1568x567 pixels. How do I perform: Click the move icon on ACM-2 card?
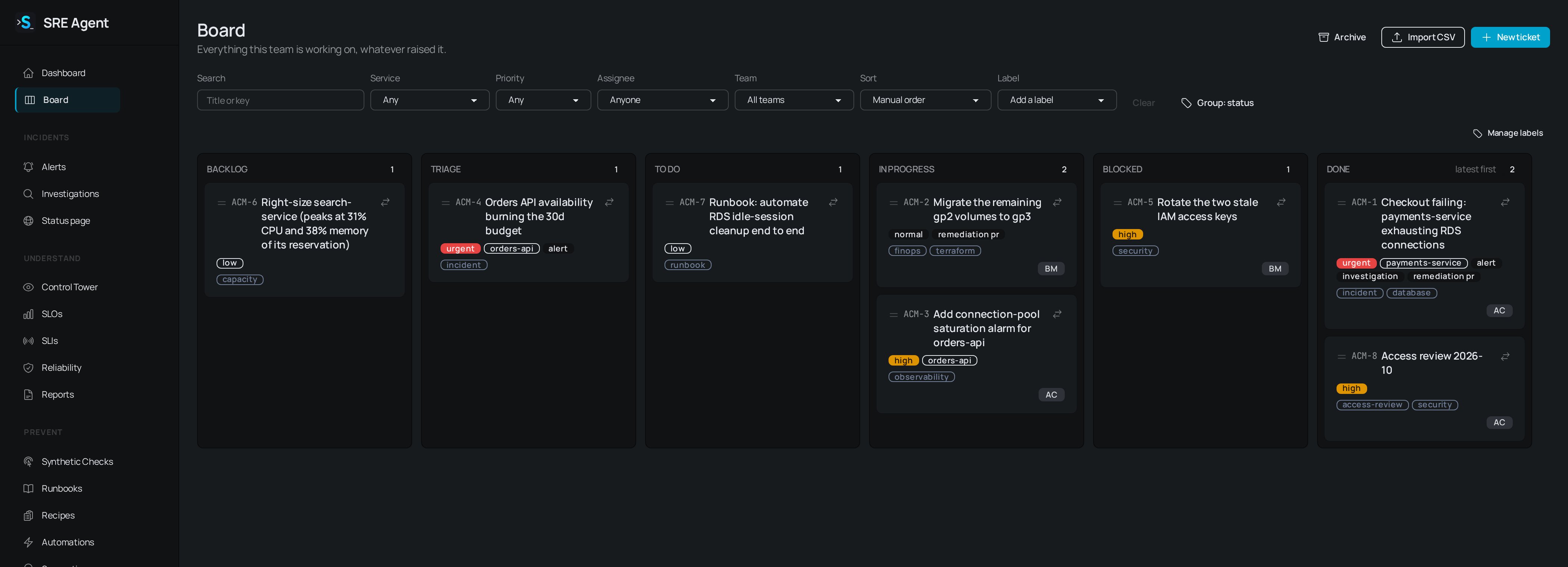pyautogui.click(x=1057, y=202)
